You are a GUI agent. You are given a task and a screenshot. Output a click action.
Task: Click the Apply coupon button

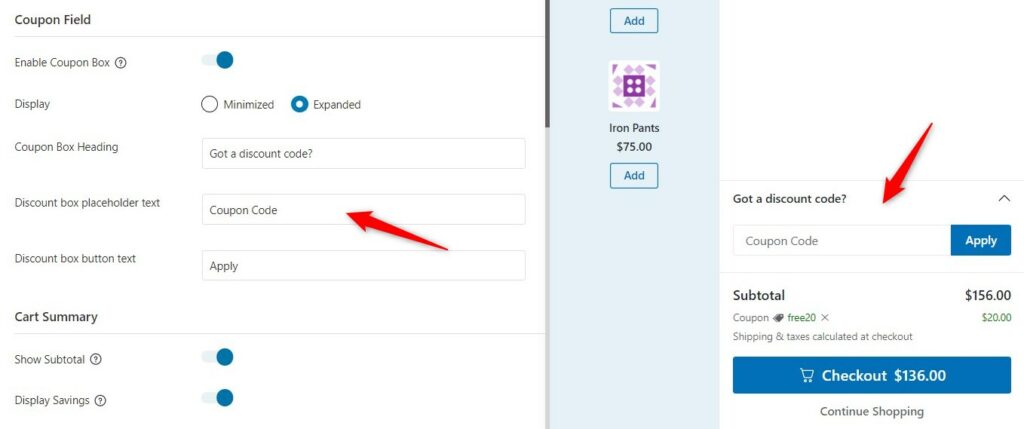pos(981,240)
